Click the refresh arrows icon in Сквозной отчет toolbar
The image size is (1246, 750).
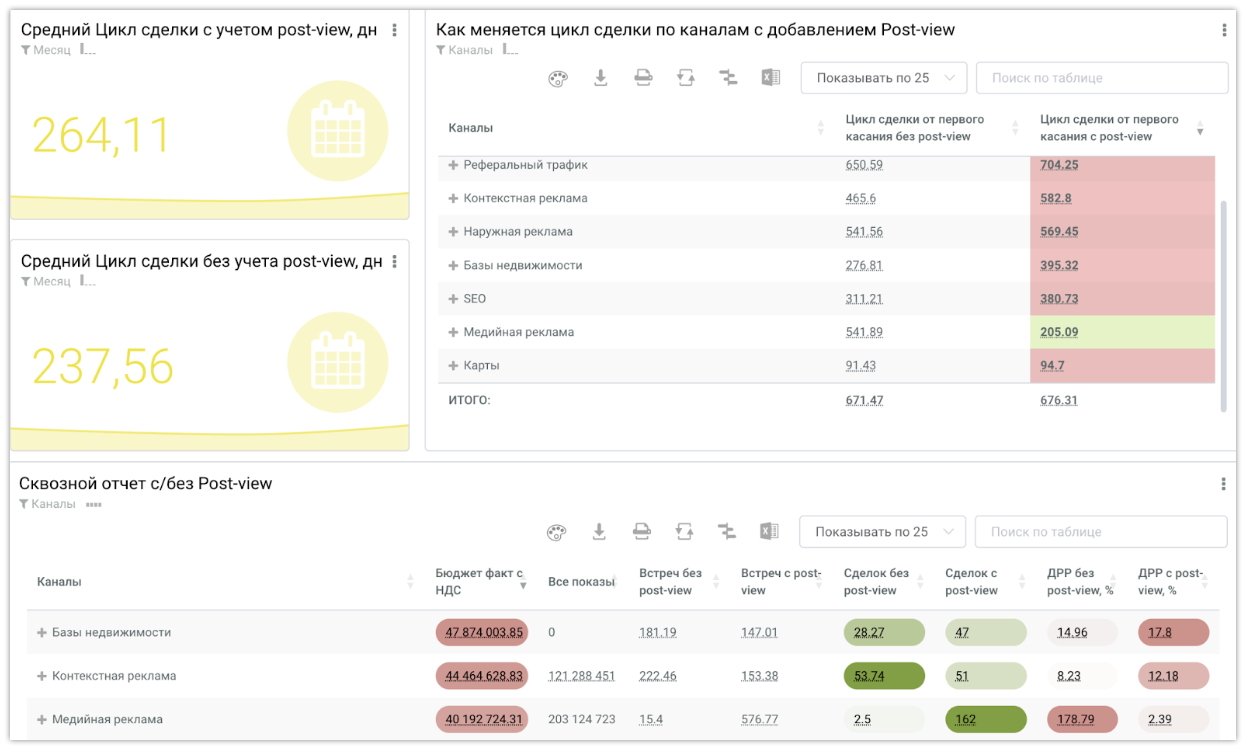click(684, 532)
